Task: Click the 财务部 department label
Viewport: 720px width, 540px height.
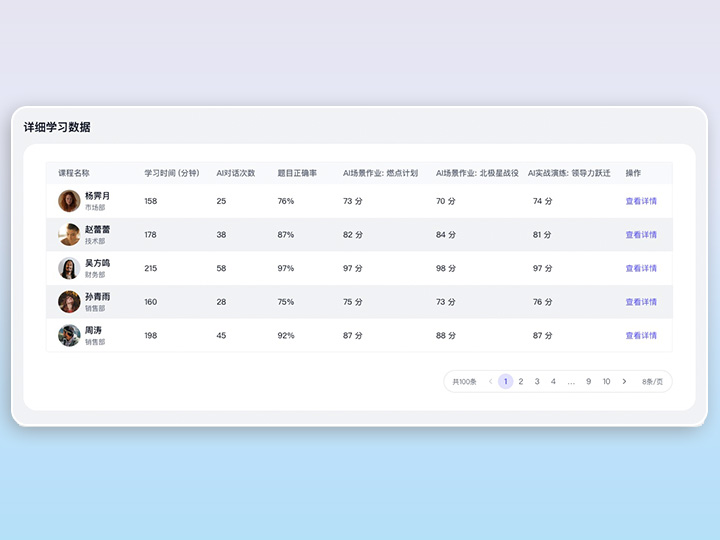Action: coord(95,275)
